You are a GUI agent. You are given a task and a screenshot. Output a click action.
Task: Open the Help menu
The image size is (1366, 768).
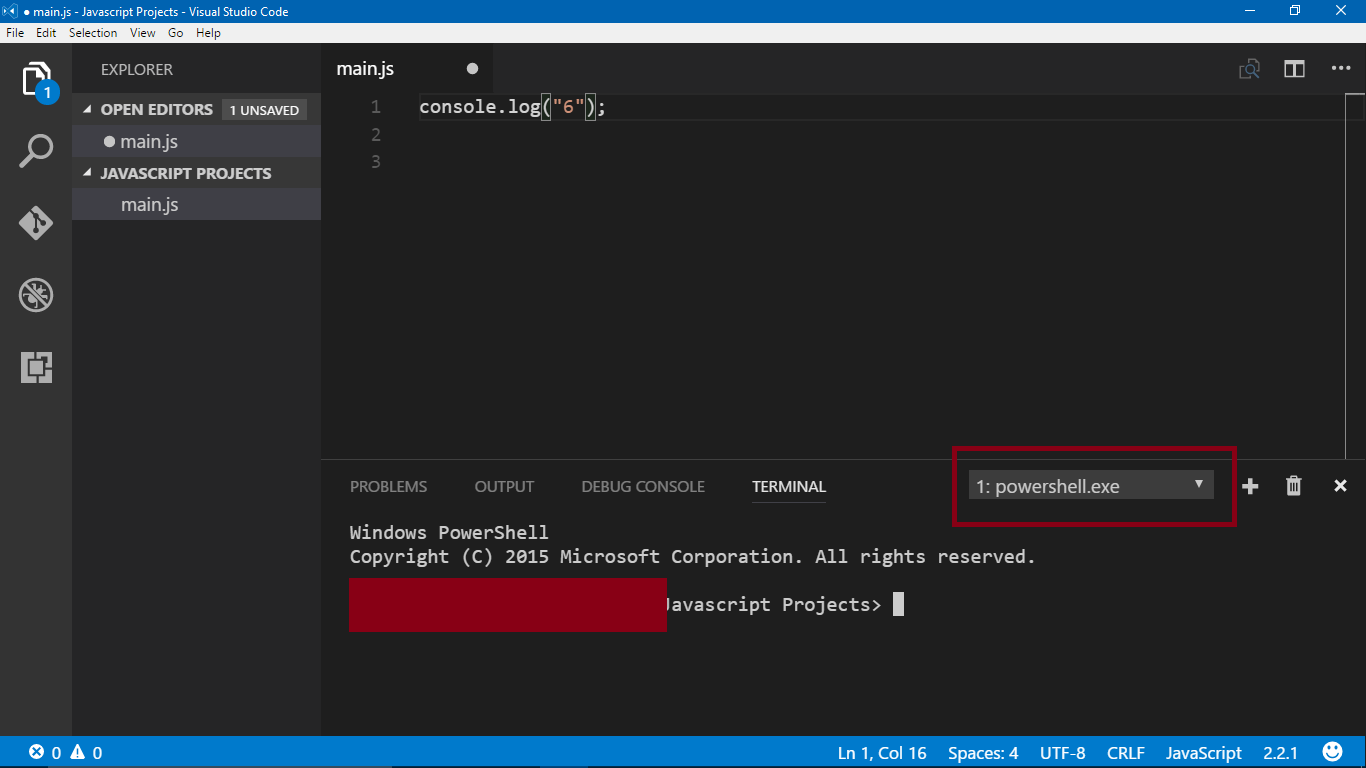[x=208, y=33]
